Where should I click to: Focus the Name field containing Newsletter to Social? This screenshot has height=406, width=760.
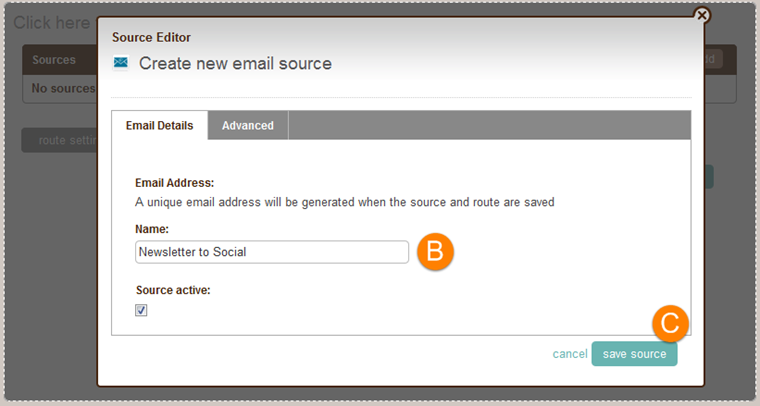click(272, 252)
